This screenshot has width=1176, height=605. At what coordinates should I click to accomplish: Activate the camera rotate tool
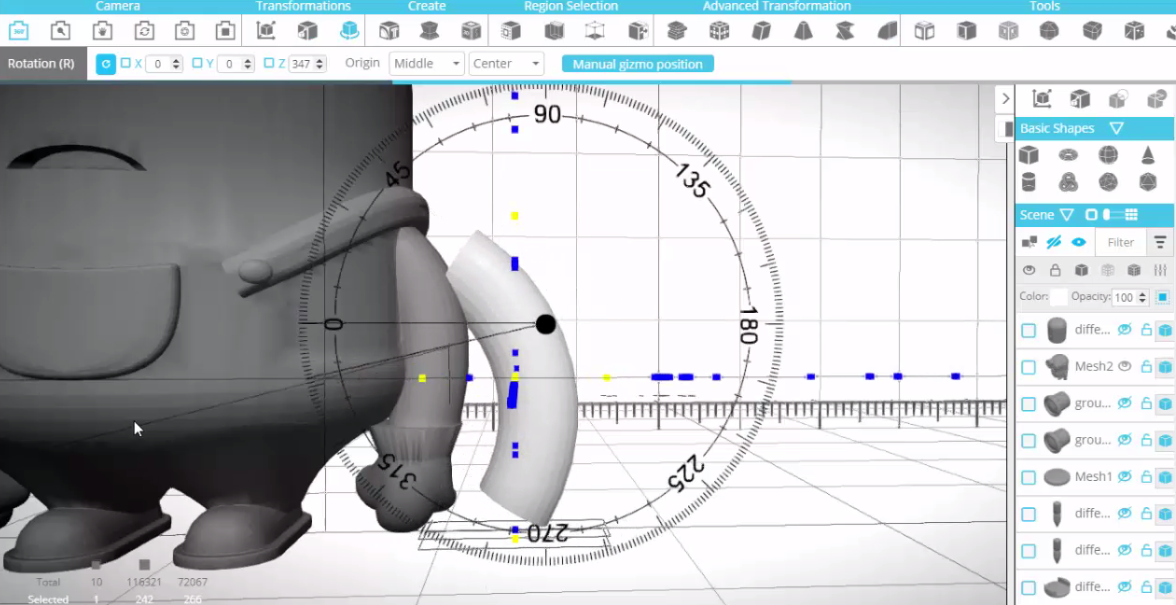pos(144,31)
